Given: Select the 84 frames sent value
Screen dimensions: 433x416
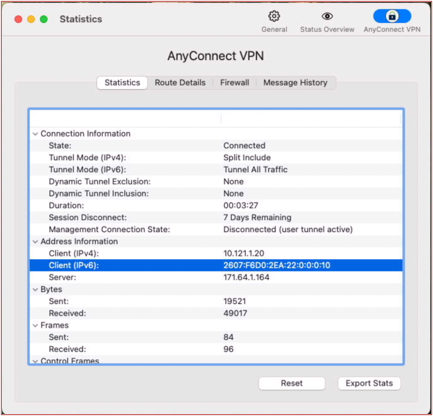Looking at the screenshot, I should click(228, 338).
